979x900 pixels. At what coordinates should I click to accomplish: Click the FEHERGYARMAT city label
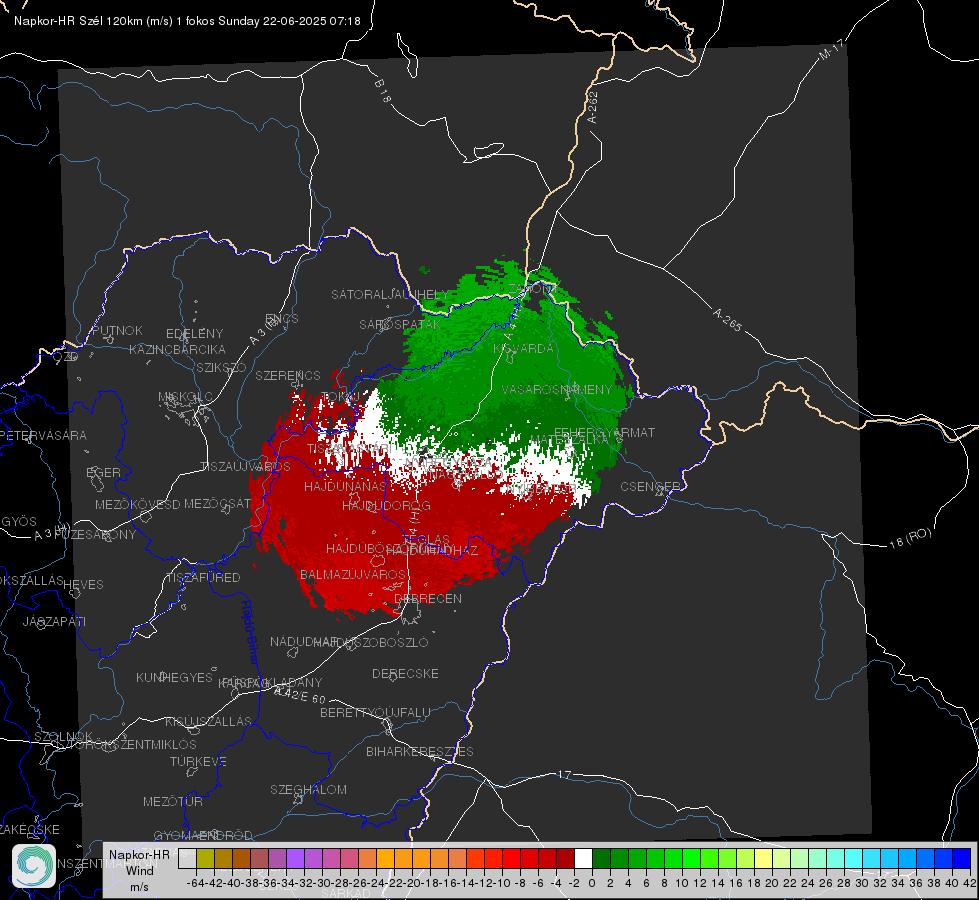[604, 432]
